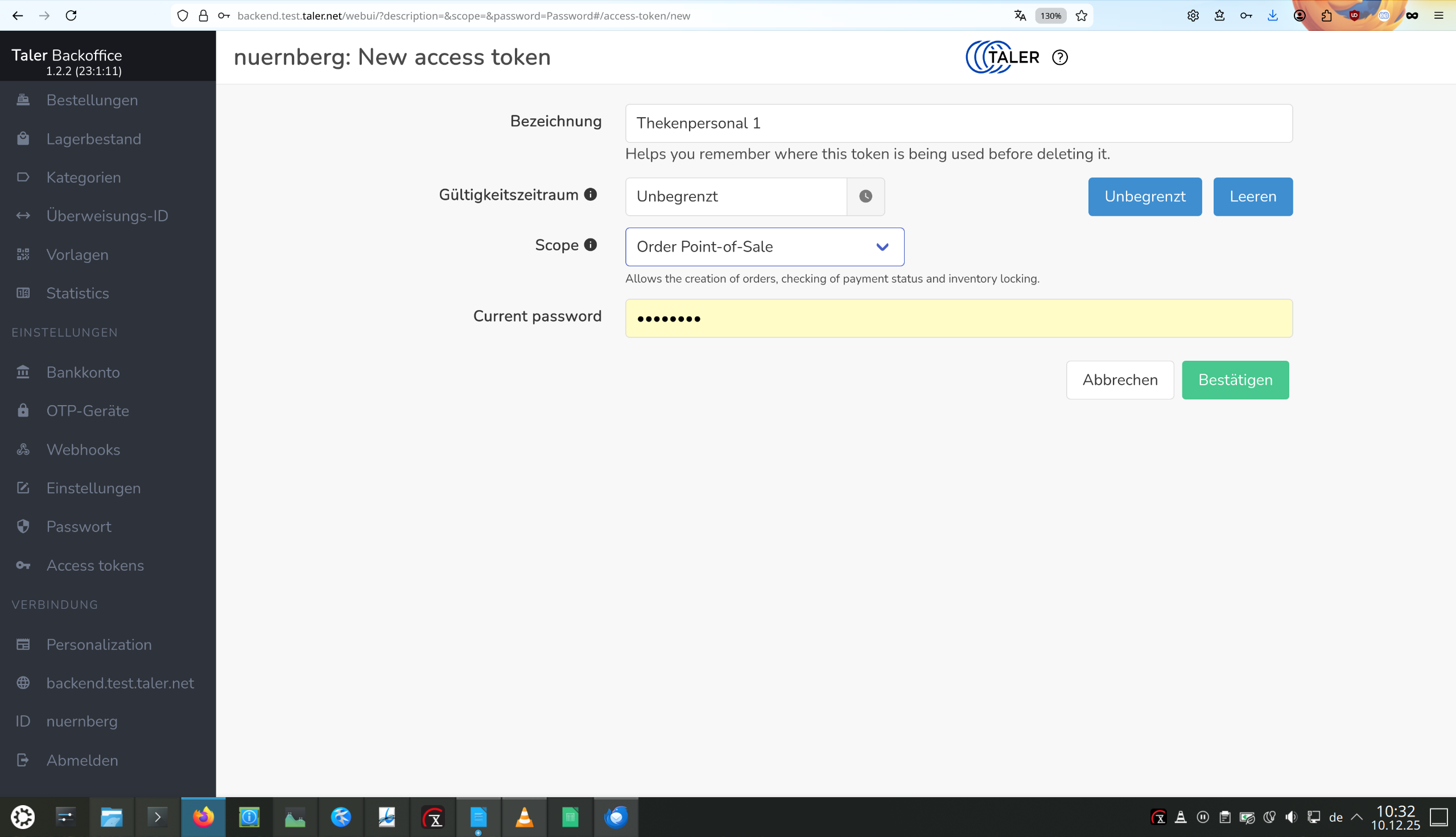Open the Scope dropdown
Image resolution: width=1456 pixels, height=837 pixels.
point(764,246)
